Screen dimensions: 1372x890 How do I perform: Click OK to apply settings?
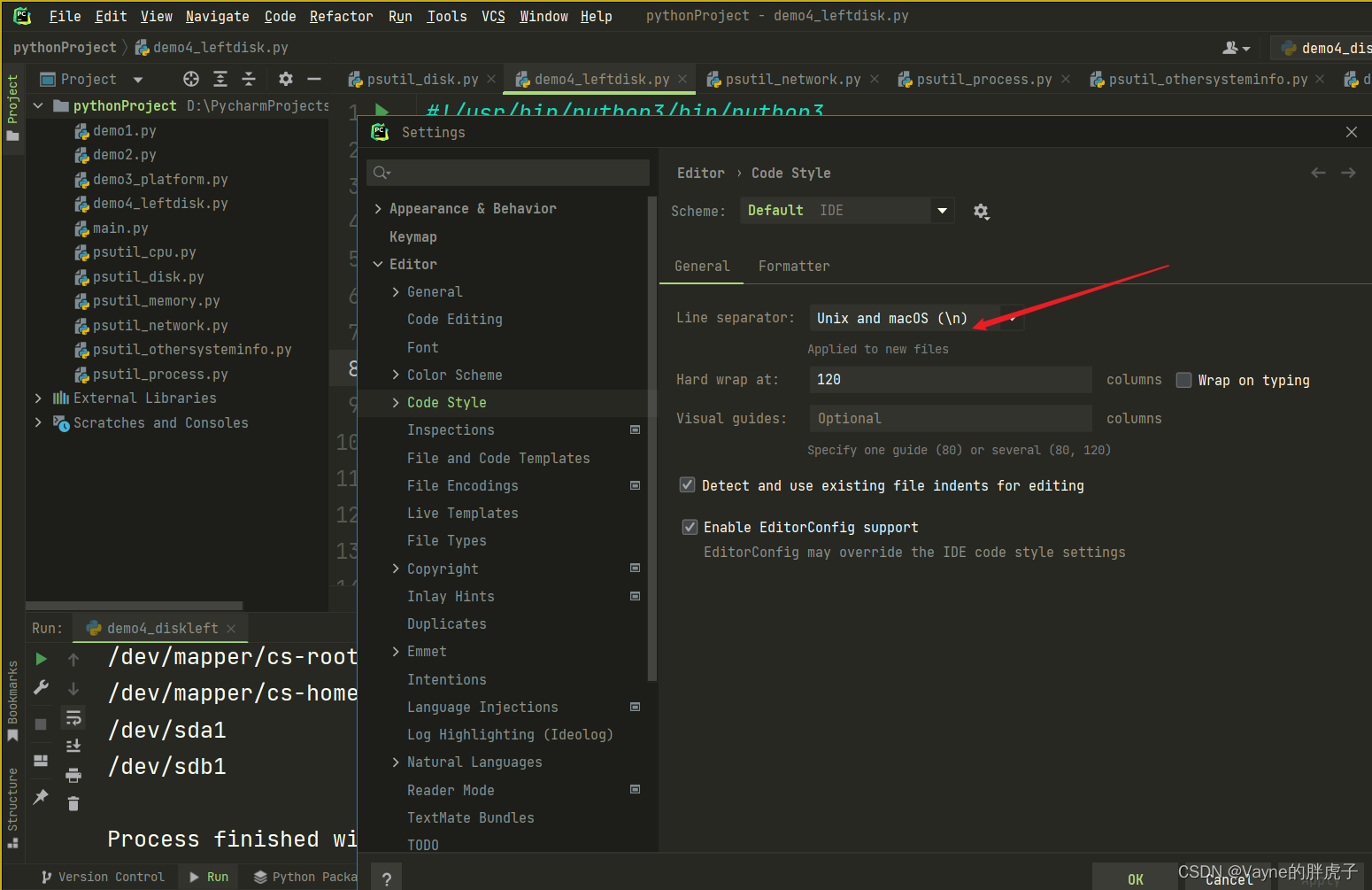1135,878
